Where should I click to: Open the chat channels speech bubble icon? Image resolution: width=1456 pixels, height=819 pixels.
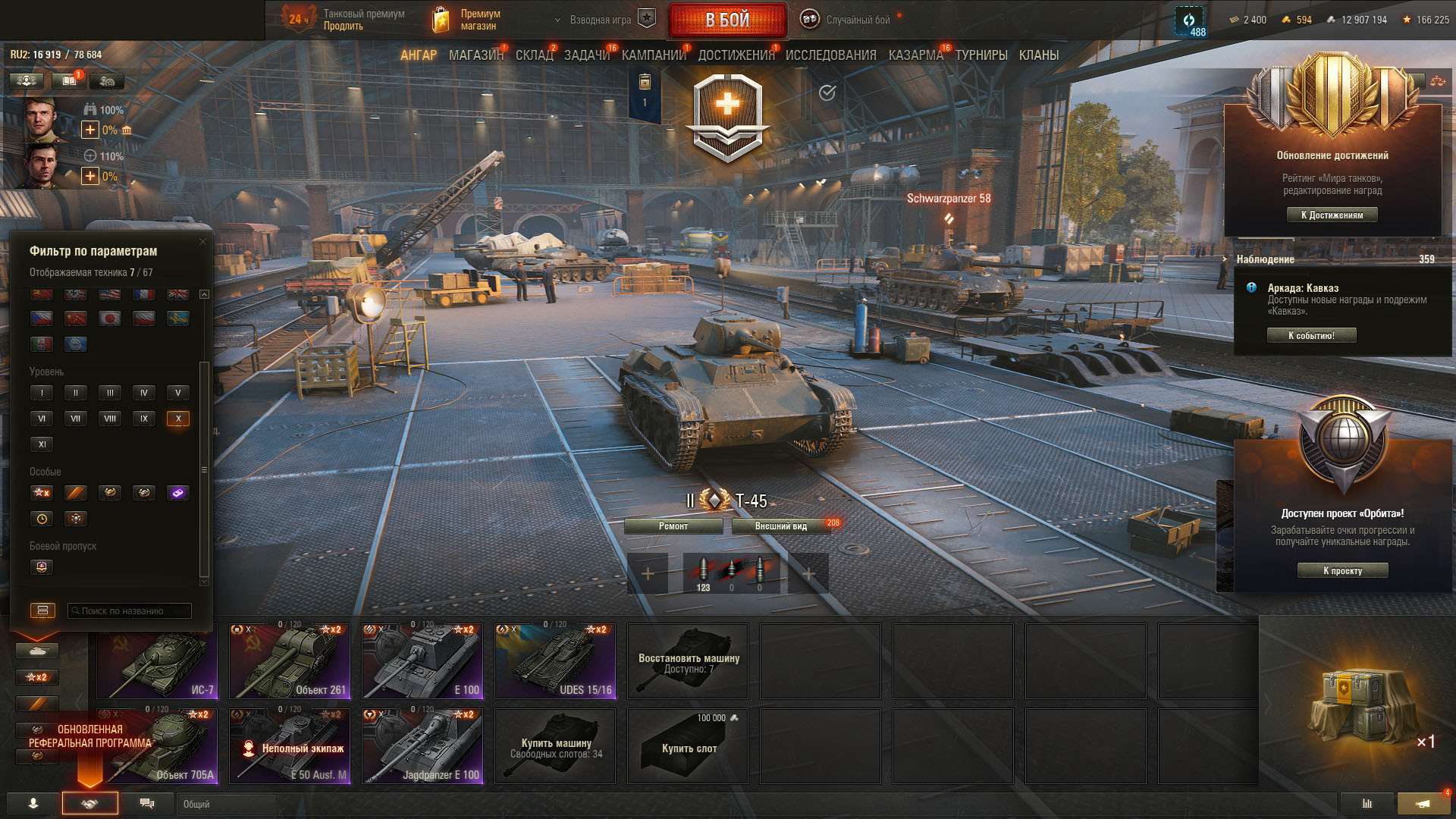click(x=147, y=804)
